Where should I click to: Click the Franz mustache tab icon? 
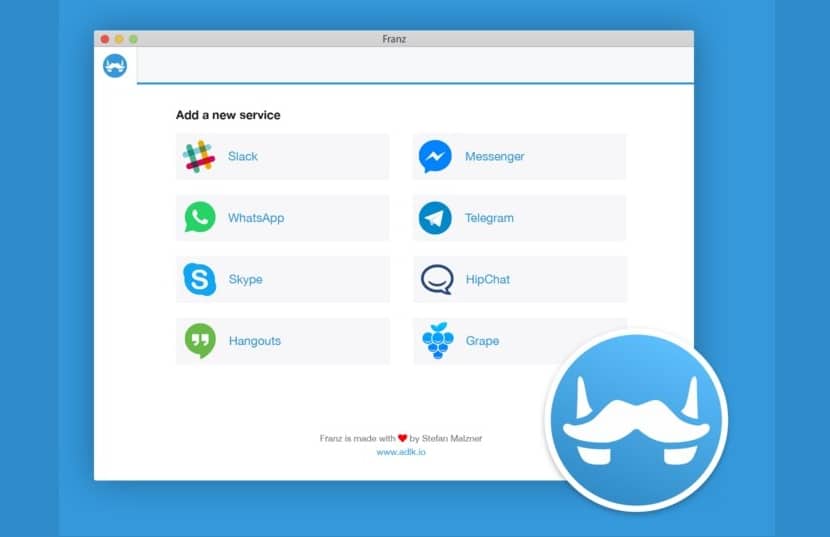(115, 66)
